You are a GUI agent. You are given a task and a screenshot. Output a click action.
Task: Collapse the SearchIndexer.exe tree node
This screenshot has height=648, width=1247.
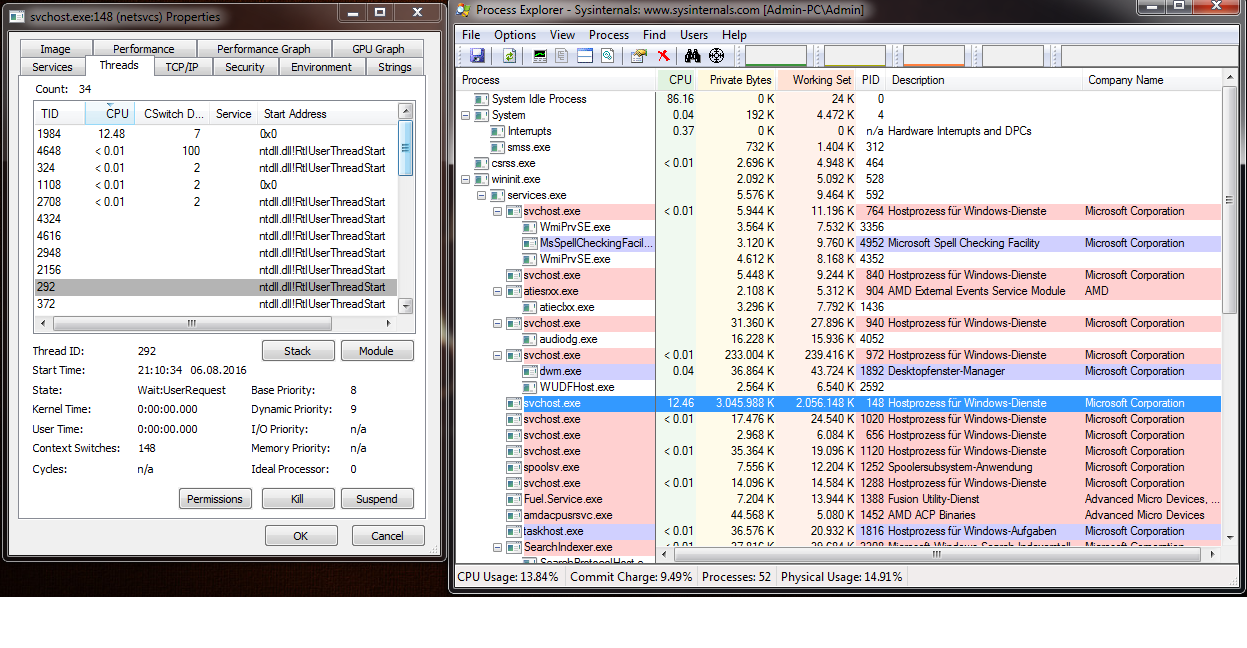pos(498,547)
